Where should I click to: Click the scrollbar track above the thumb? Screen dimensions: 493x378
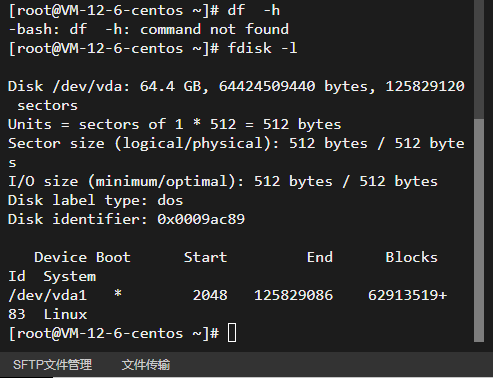point(479,58)
